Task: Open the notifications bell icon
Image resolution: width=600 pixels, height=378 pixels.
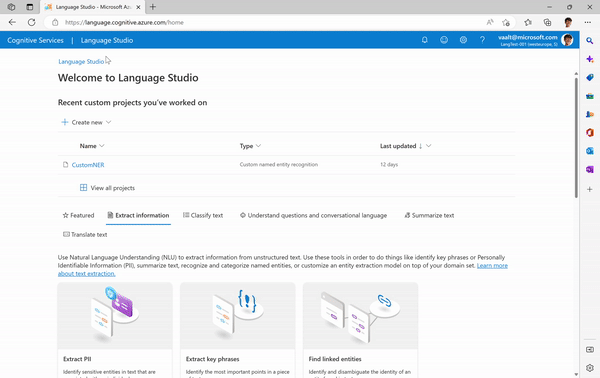Action: [x=424, y=40]
